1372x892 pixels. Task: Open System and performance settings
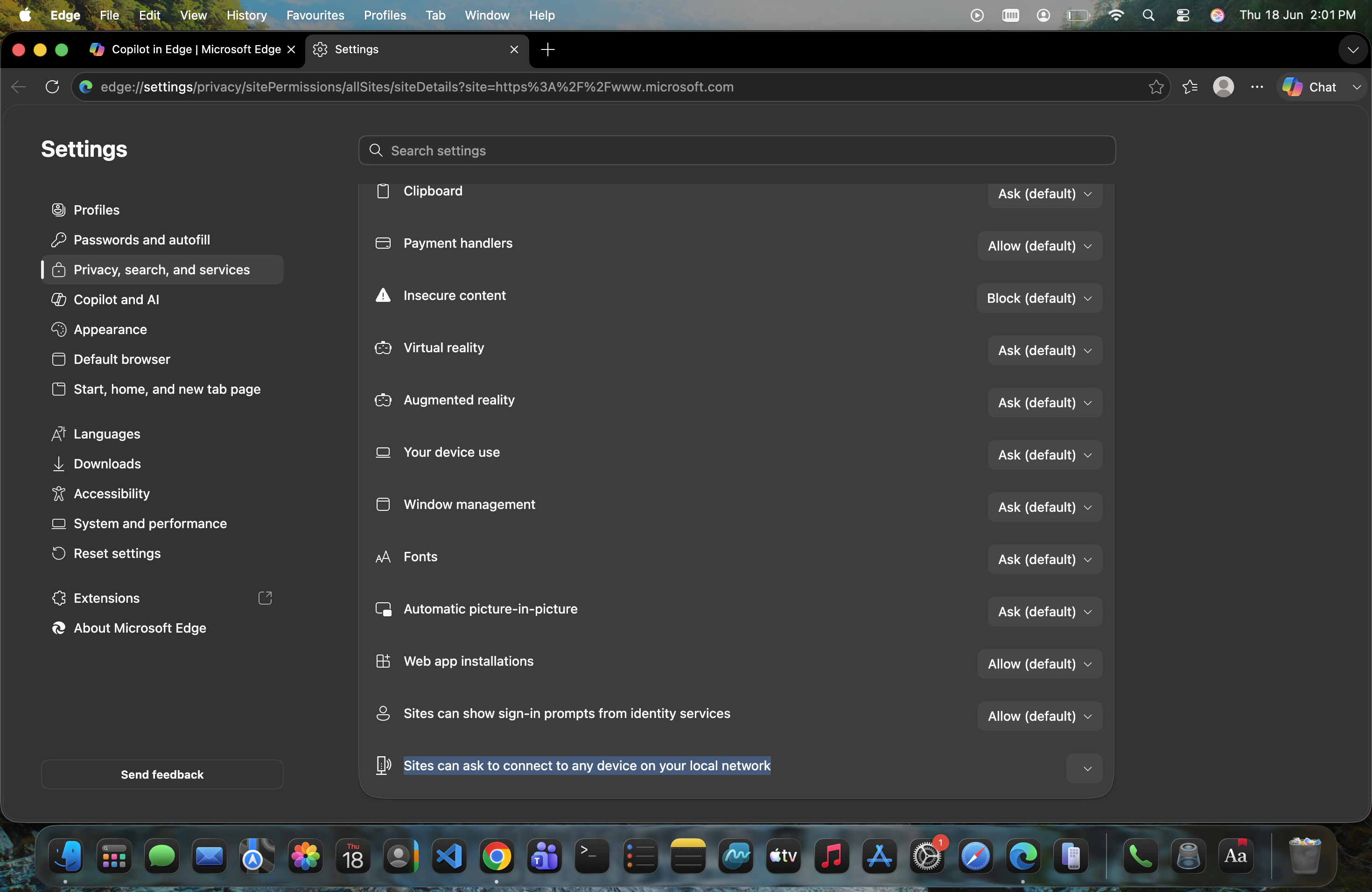pos(162,524)
